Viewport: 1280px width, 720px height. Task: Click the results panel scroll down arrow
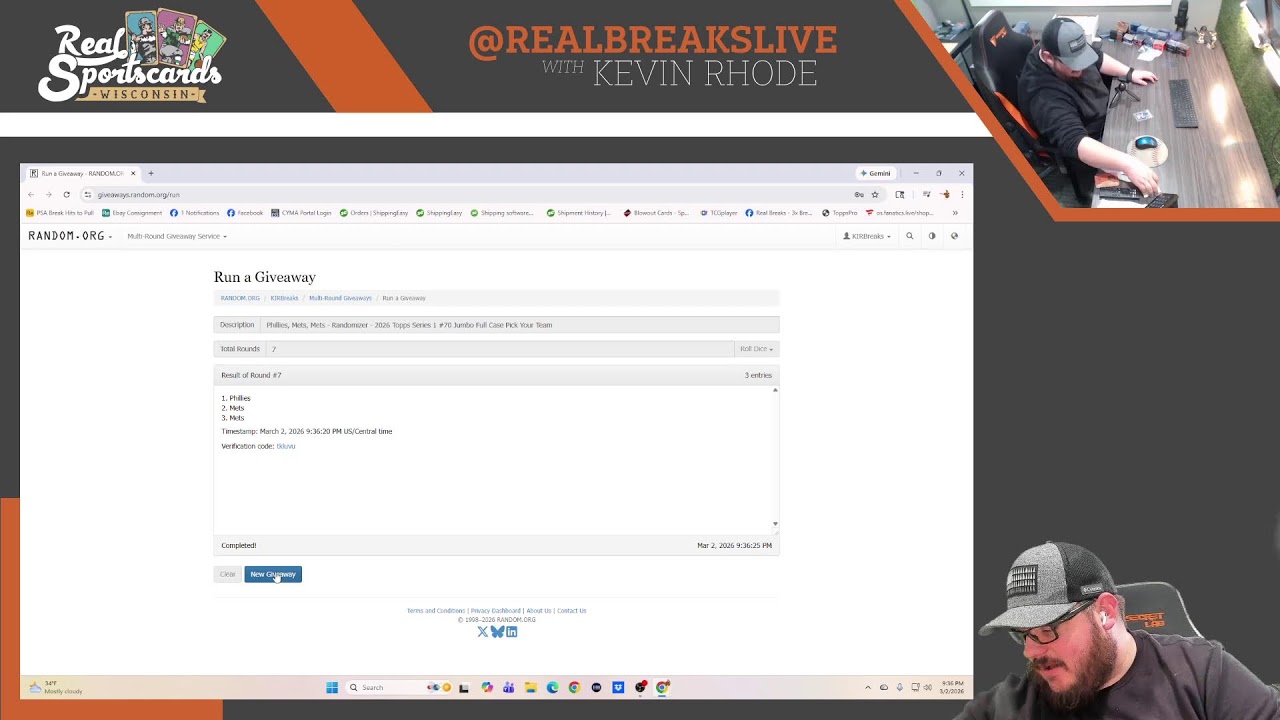[775, 524]
